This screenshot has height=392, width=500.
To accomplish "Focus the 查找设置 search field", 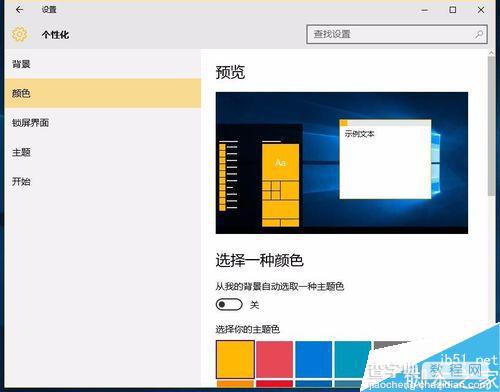I will 397,34.
